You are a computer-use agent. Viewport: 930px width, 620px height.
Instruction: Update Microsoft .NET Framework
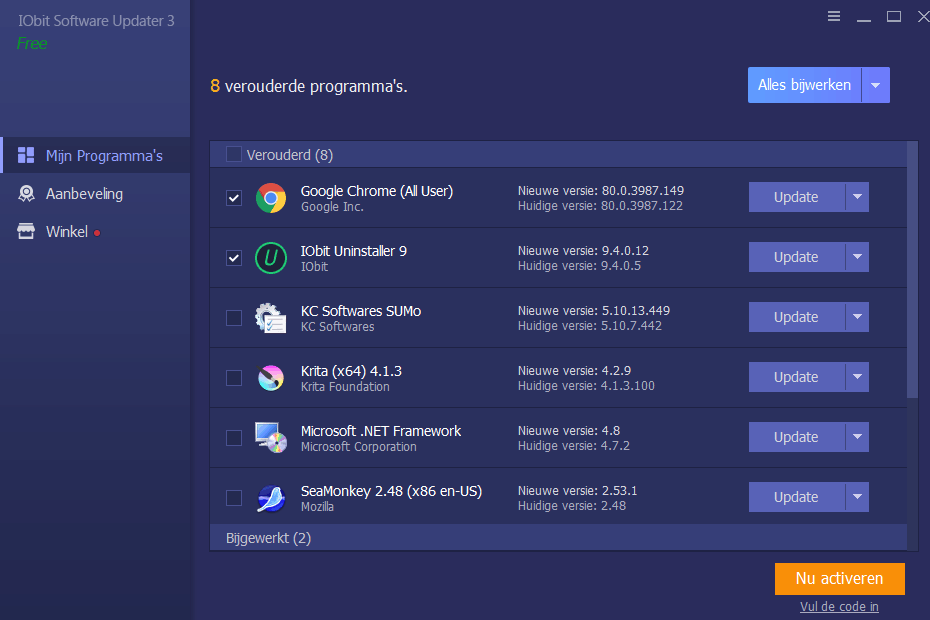pyautogui.click(x=797, y=437)
